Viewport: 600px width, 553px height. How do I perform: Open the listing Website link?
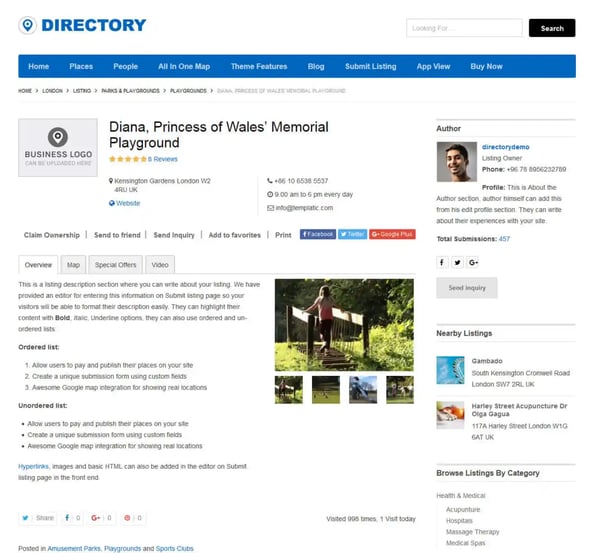click(x=128, y=203)
